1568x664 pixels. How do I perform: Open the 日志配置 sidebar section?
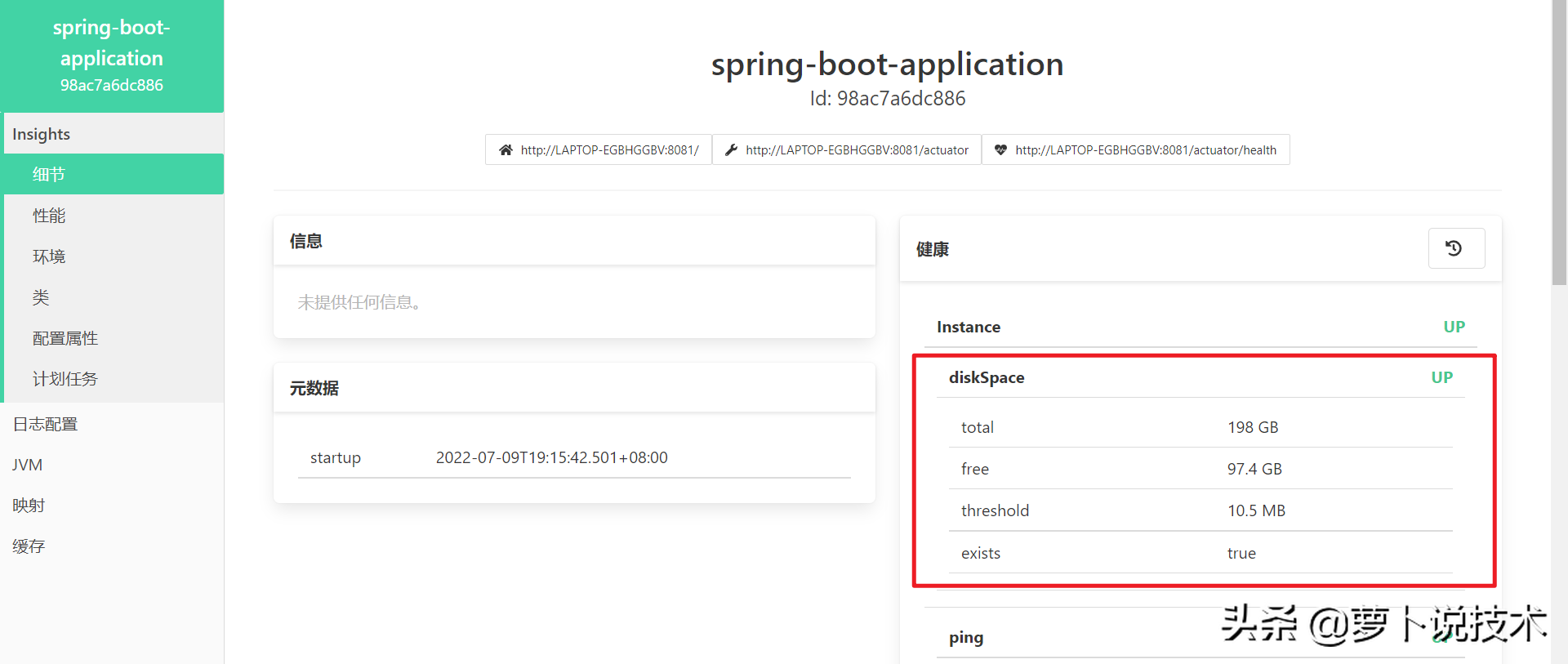[112, 424]
